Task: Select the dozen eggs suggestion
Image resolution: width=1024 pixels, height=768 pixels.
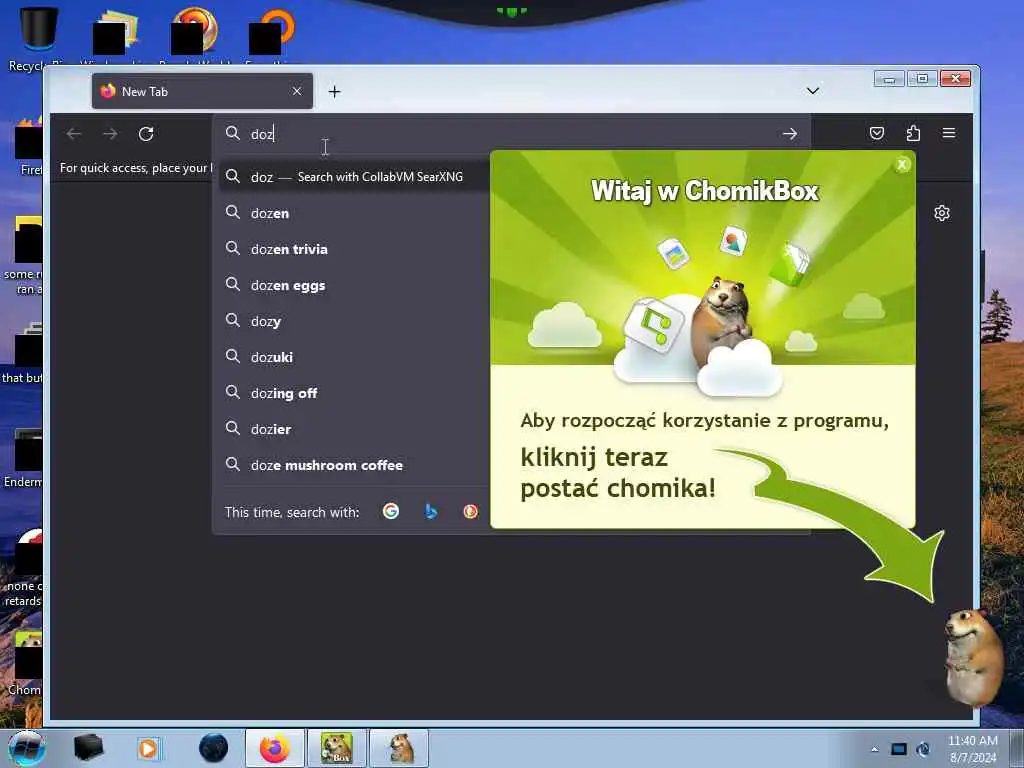Action: [x=354, y=285]
